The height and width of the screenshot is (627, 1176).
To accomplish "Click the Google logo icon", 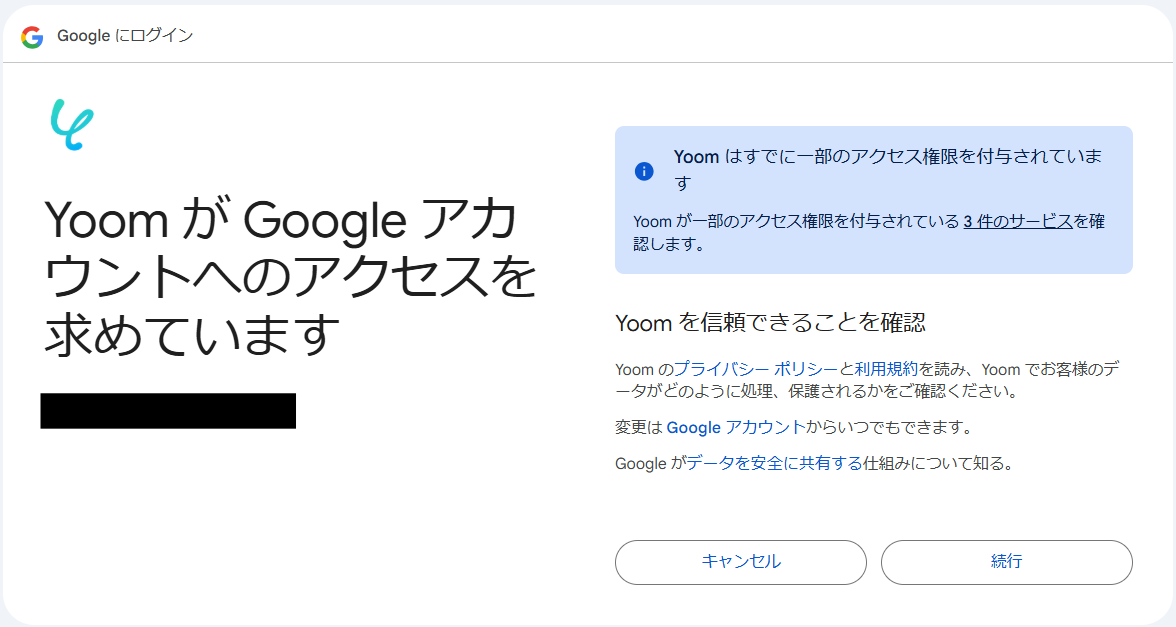I will coord(32,37).
